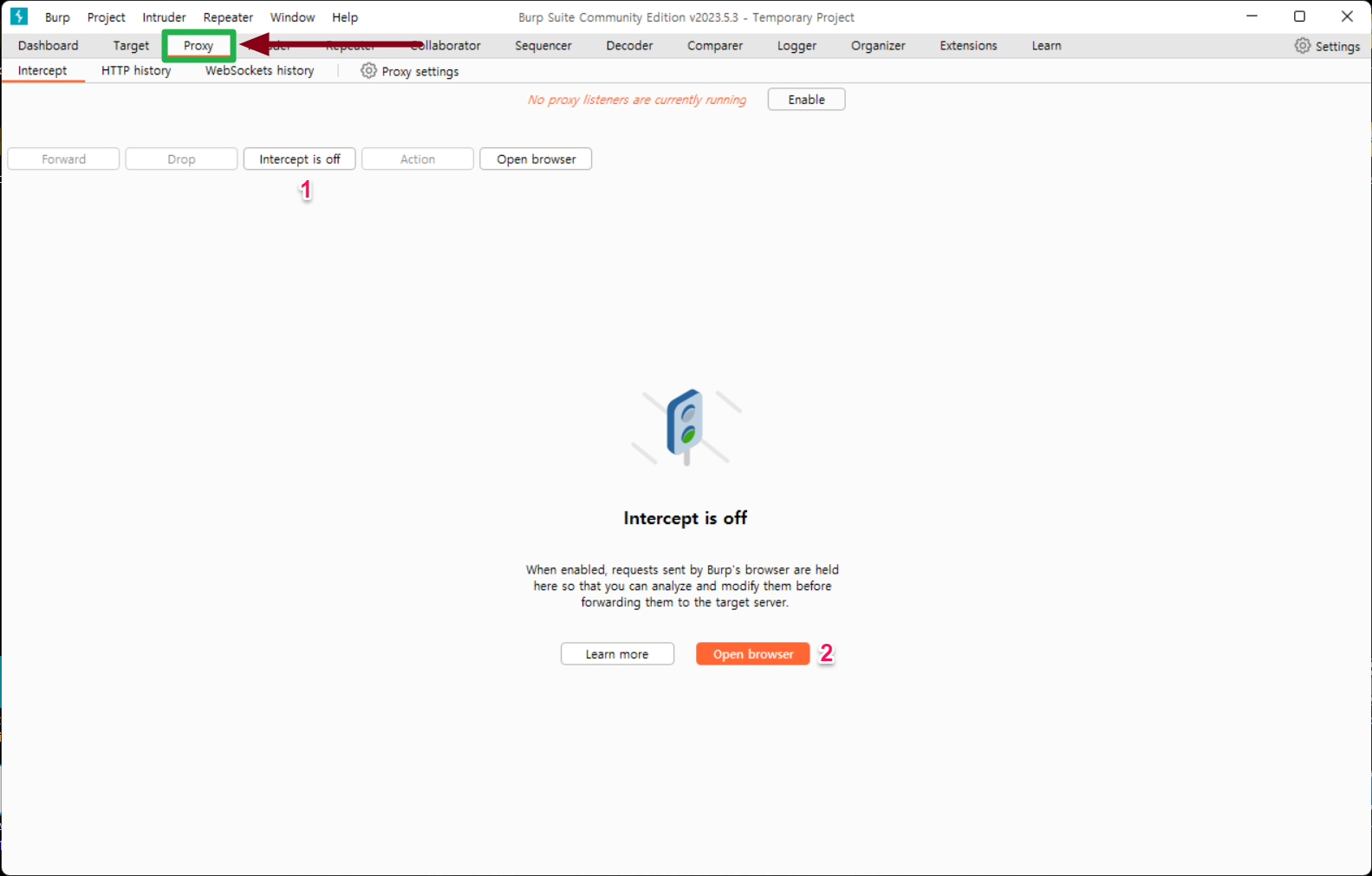Expand the Window menu
1372x876 pixels.
tap(292, 17)
